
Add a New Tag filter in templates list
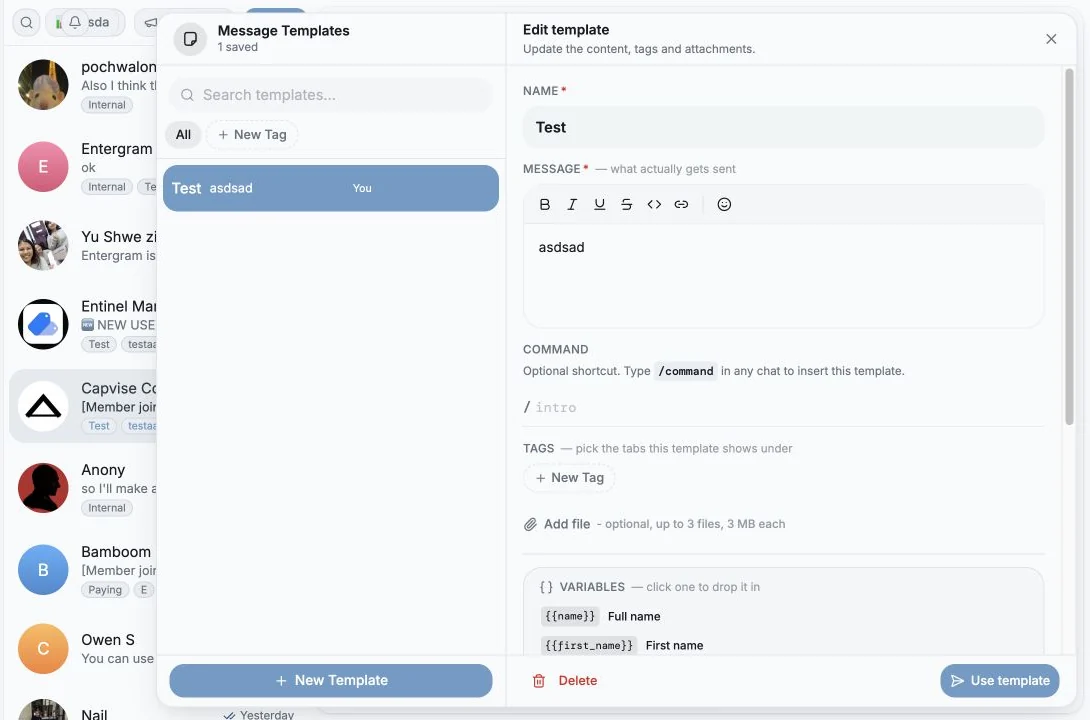tap(252, 135)
